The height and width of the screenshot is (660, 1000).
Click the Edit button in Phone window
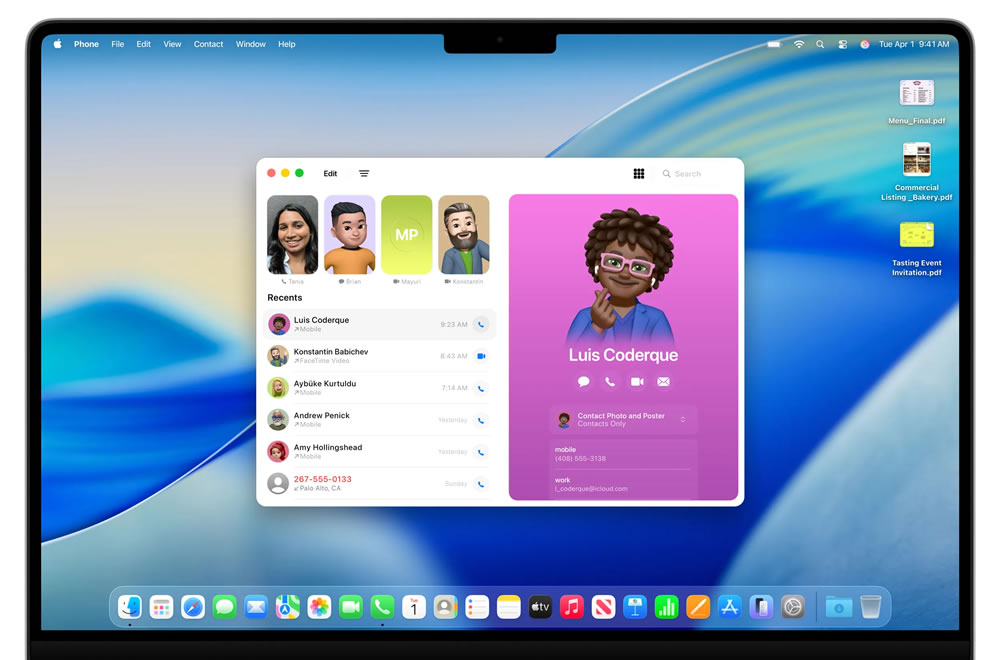pos(330,174)
